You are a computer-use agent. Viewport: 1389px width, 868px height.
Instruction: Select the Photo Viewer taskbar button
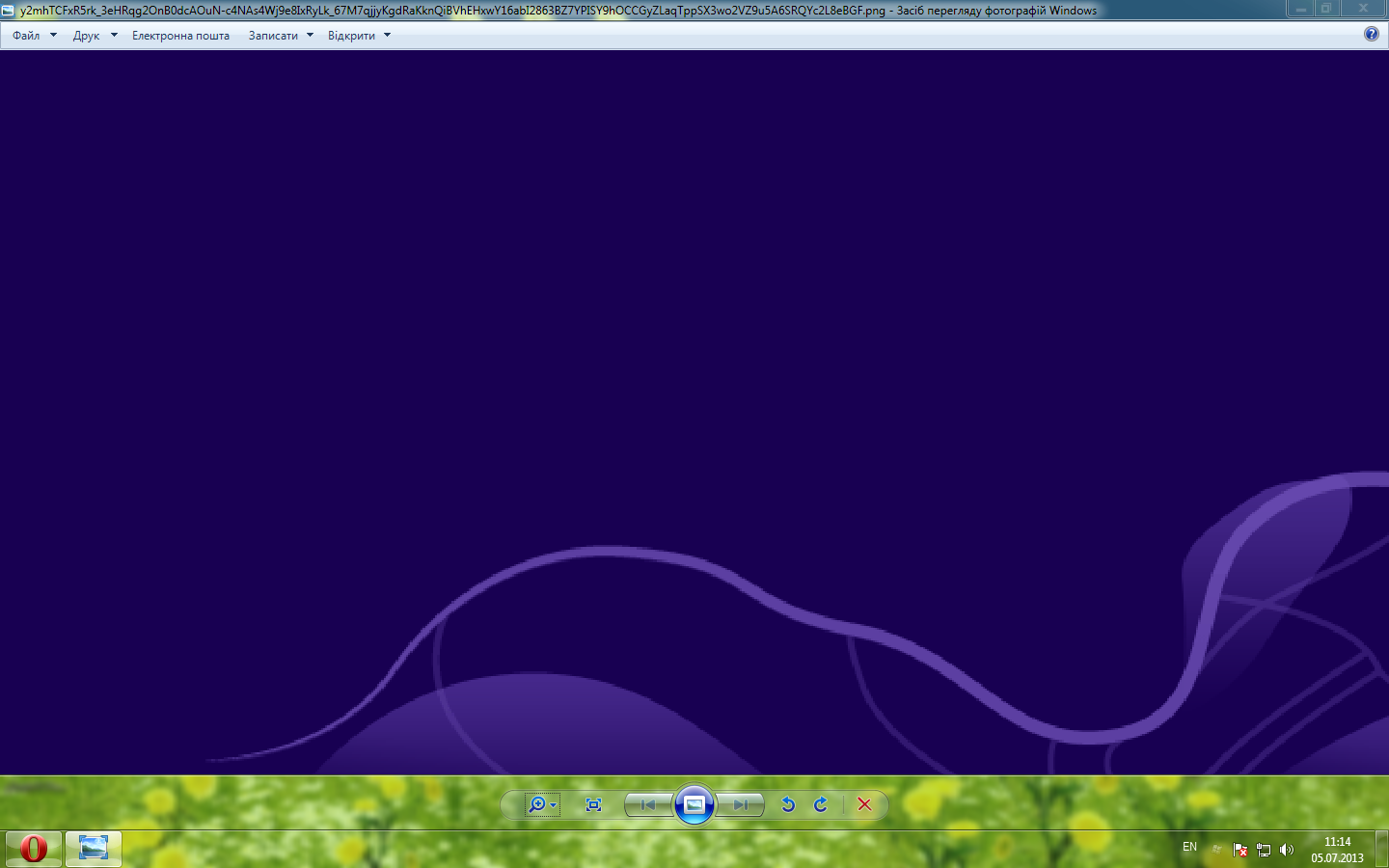(94, 849)
